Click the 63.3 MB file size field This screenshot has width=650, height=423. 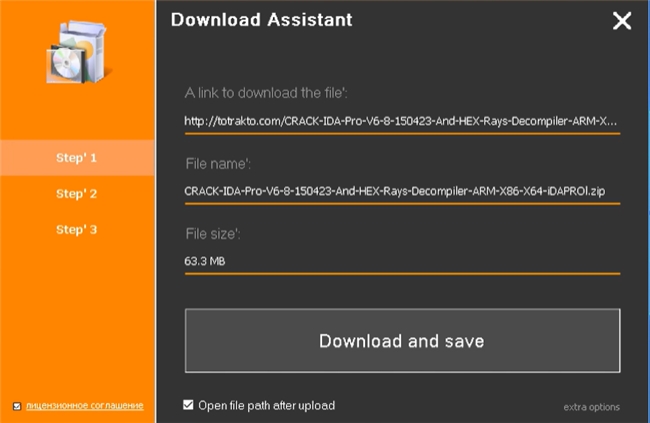(x=401, y=260)
